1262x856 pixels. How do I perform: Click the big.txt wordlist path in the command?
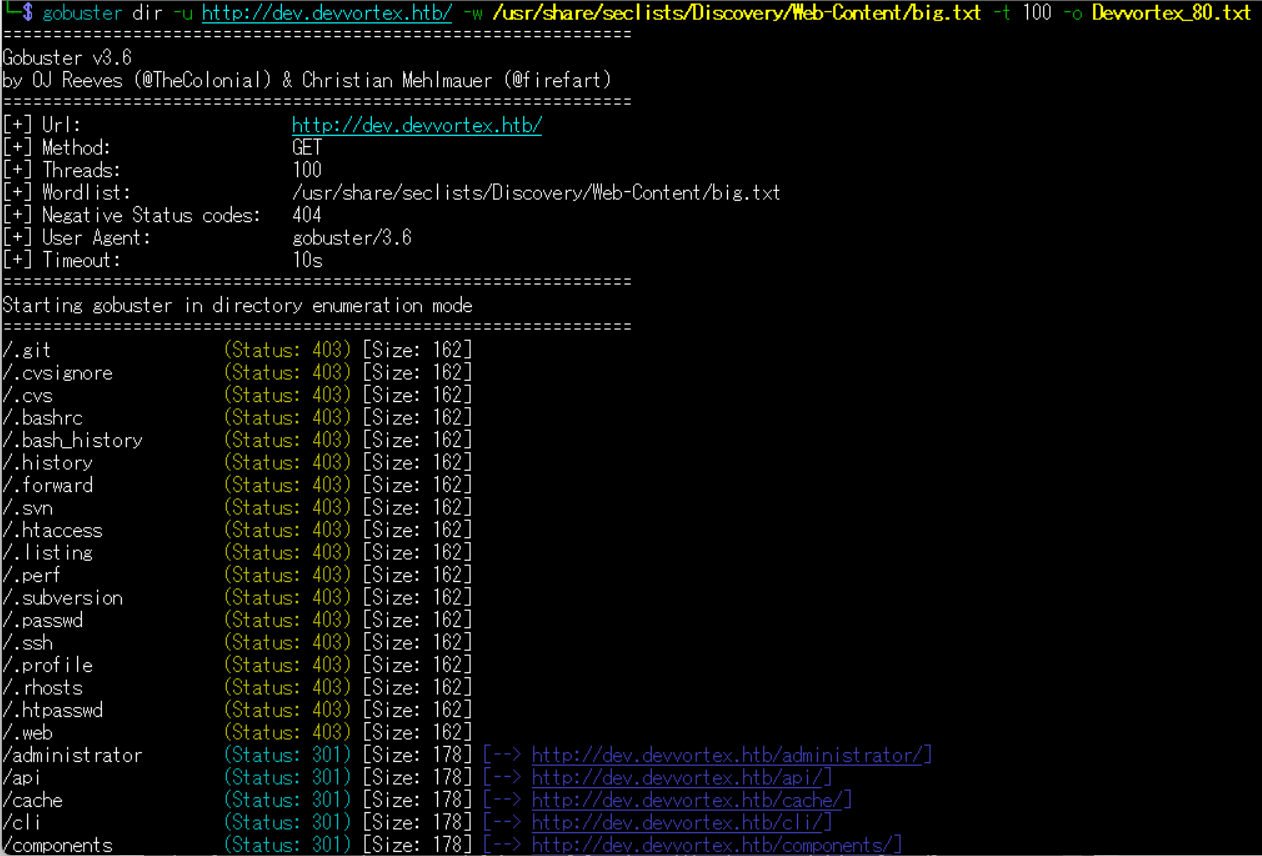pos(736,13)
